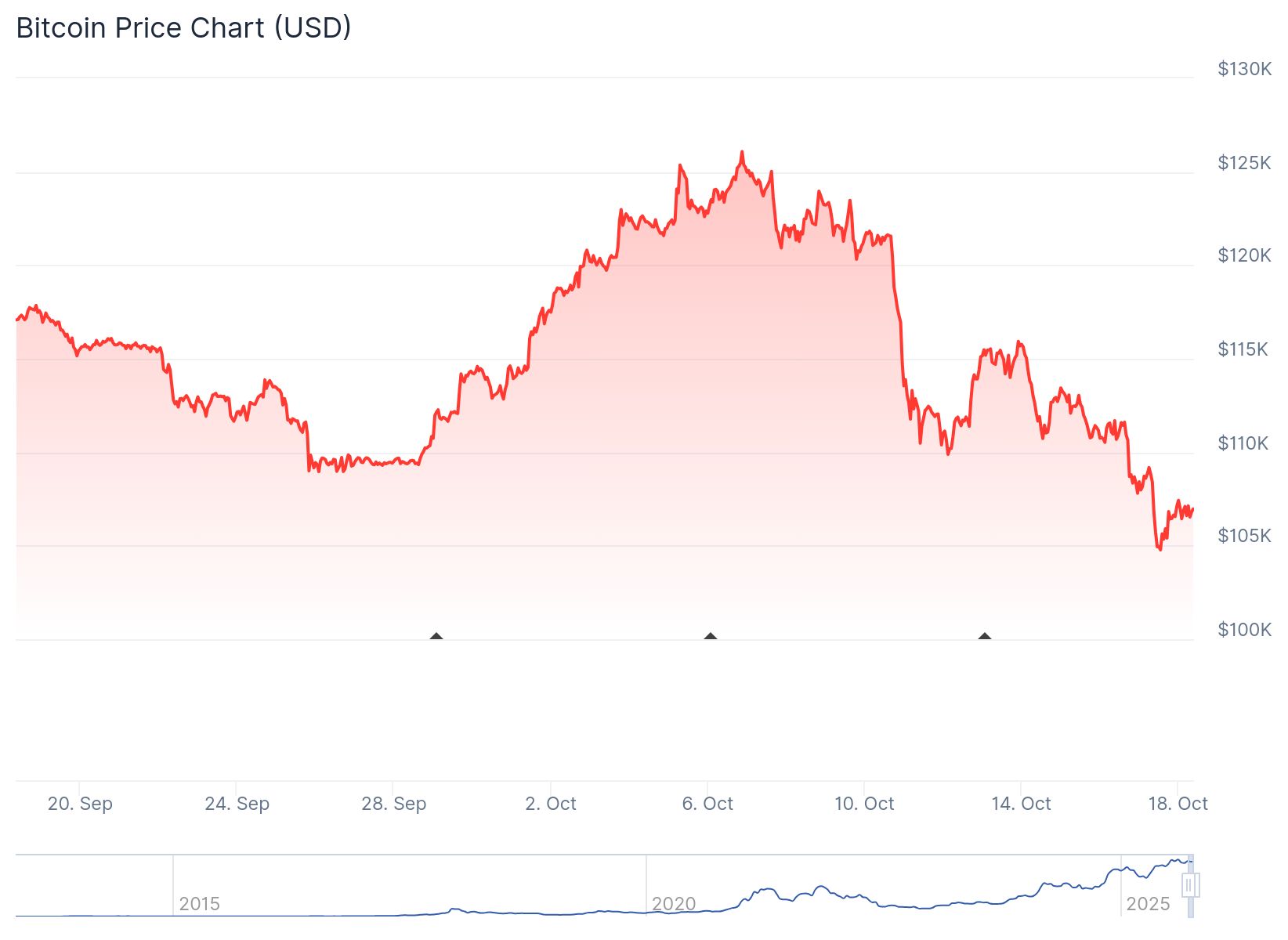
Task: Select the "14. Oct" axis label
Action: point(1021,804)
